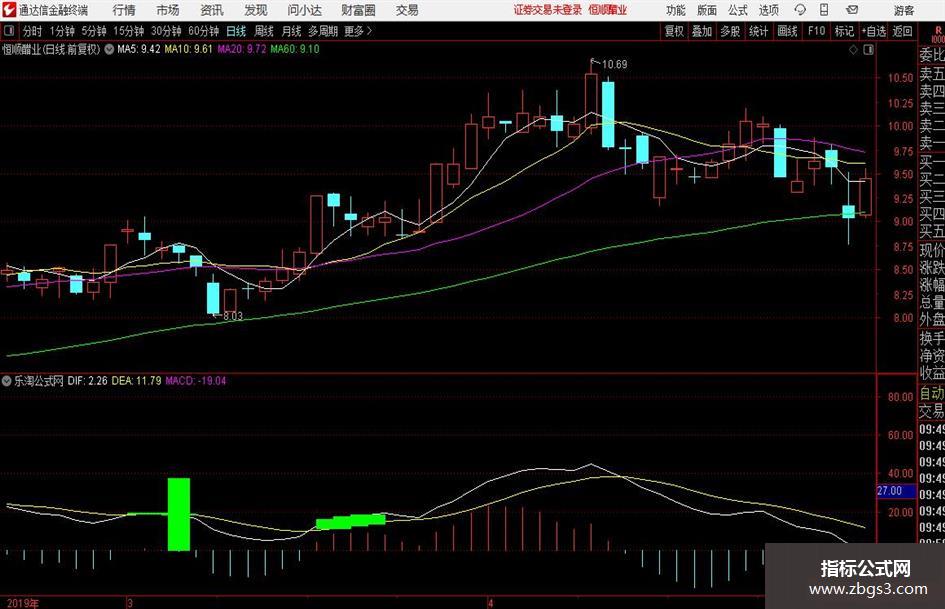Switch to the 15分钟 period tab
This screenshot has height=609, width=945.
(129, 31)
